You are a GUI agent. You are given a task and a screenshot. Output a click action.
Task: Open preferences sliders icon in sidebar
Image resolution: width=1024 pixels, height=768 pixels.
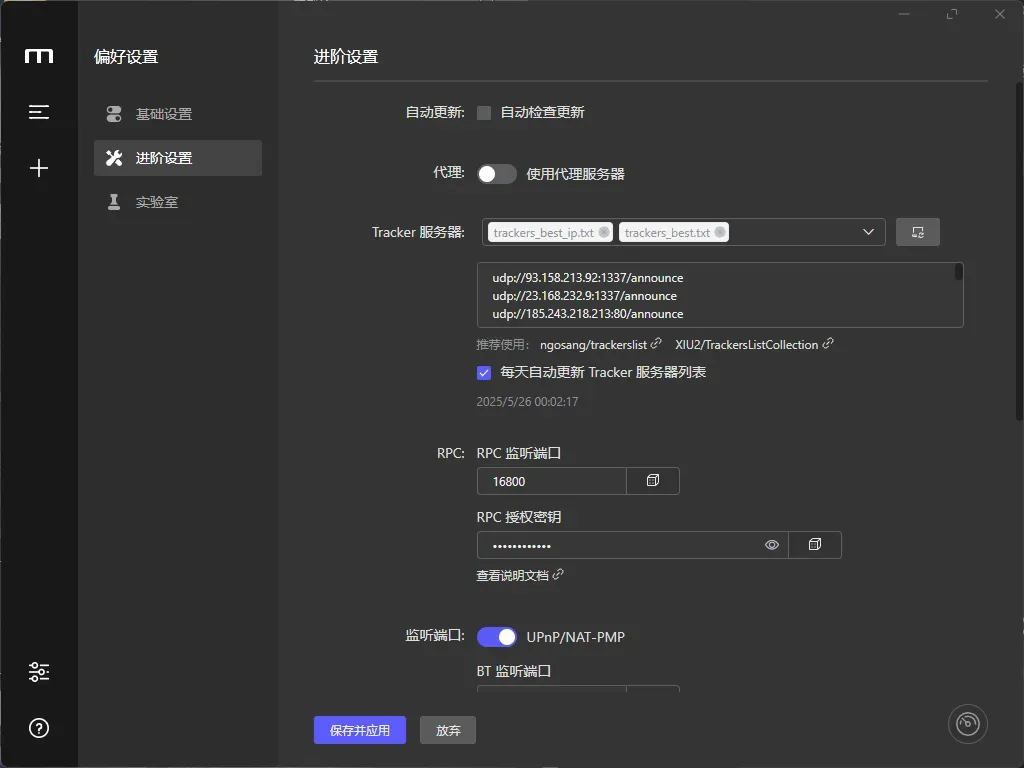[x=39, y=672]
